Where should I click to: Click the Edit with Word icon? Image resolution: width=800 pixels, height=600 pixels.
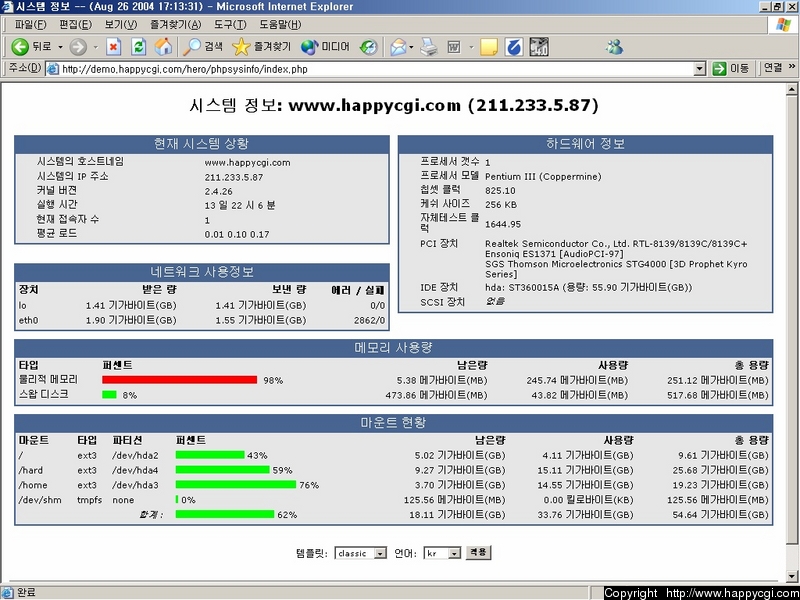click(454, 47)
